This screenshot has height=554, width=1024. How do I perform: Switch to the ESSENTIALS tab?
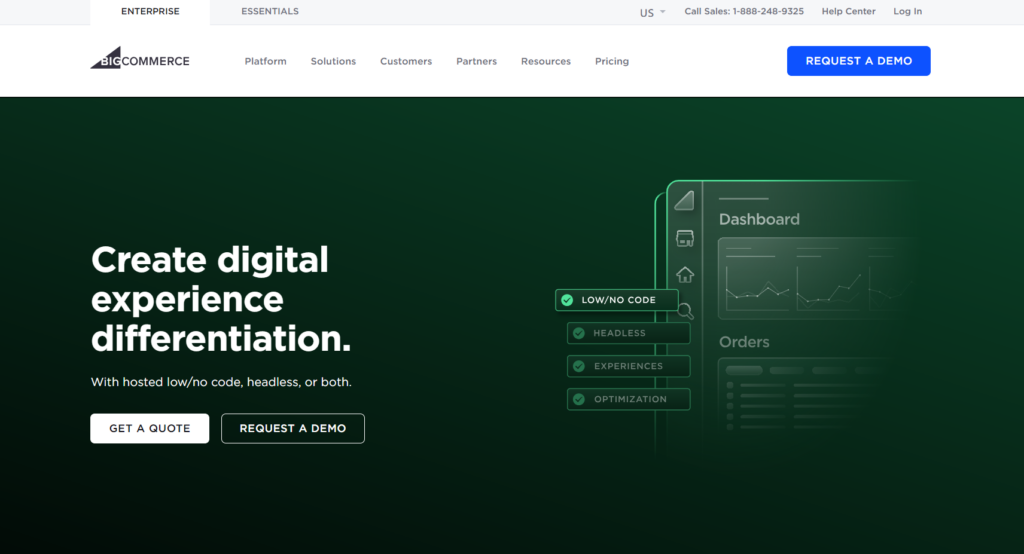tap(270, 12)
